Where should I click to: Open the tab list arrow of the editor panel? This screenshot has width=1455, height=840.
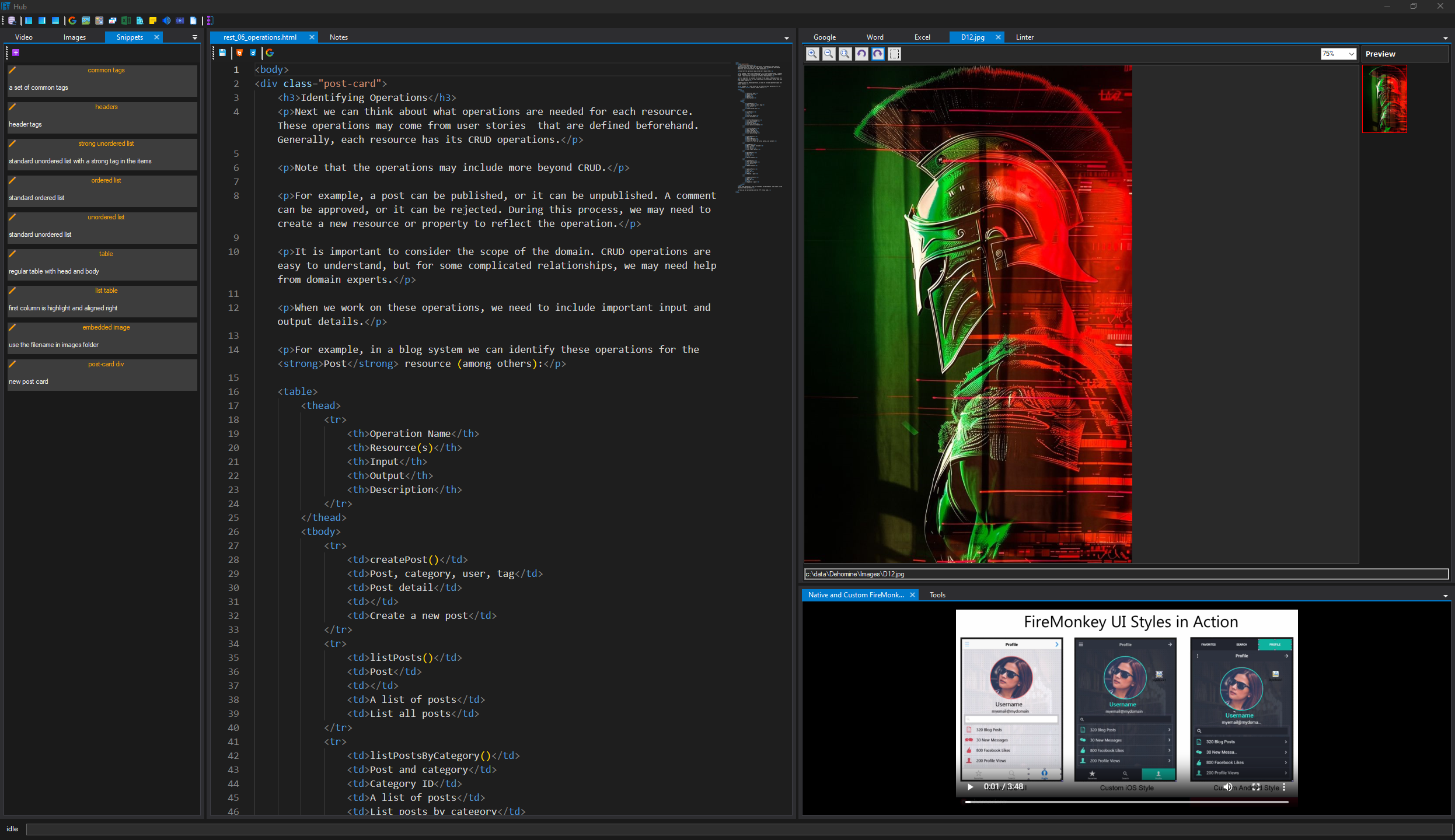coord(786,38)
